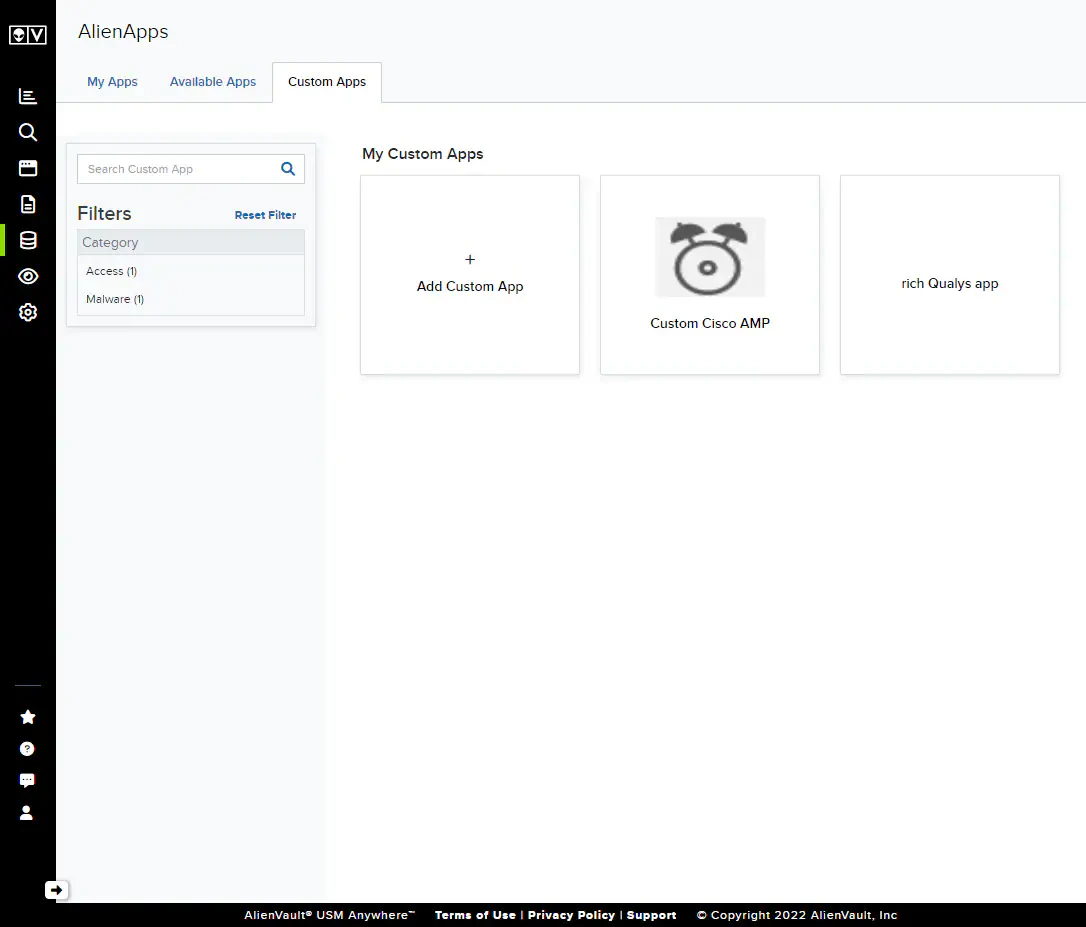This screenshot has width=1086, height=927.
Task: Click the Reset Filter link
Action: point(265,215)
